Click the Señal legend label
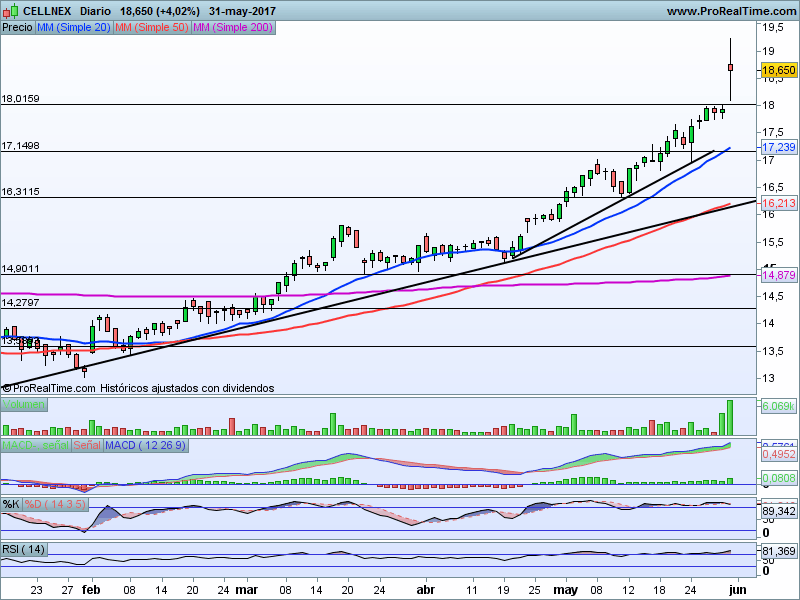This screenshot has height=600, width=800. 87,445
